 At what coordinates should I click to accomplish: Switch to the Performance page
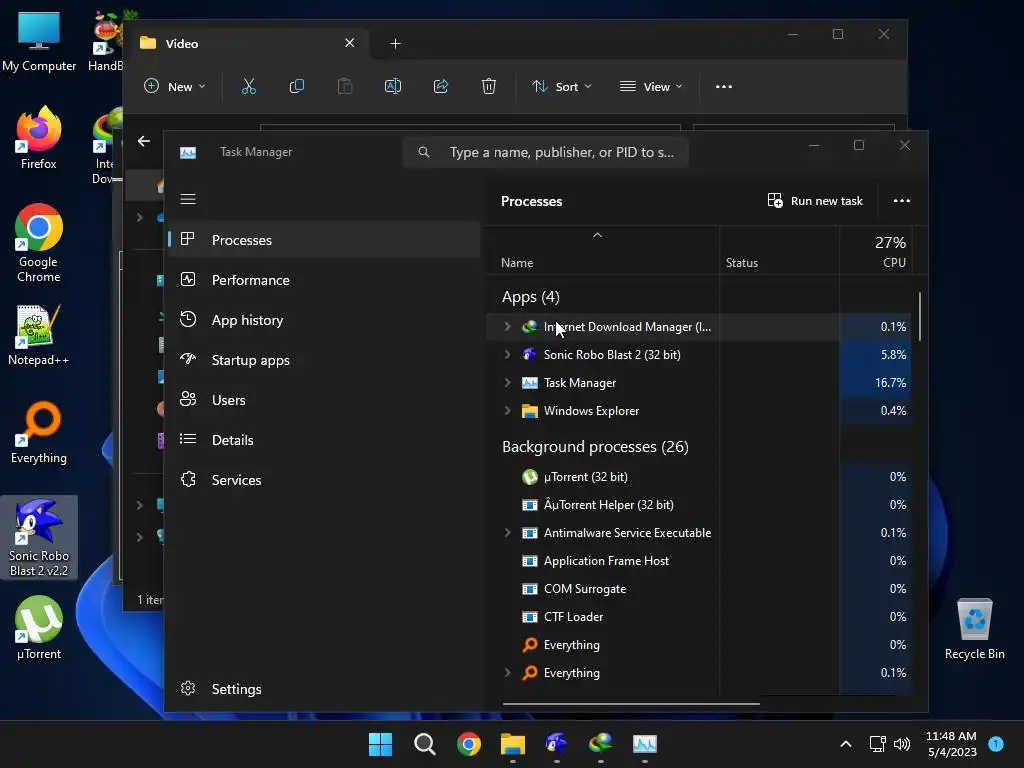tap(325, 280)
